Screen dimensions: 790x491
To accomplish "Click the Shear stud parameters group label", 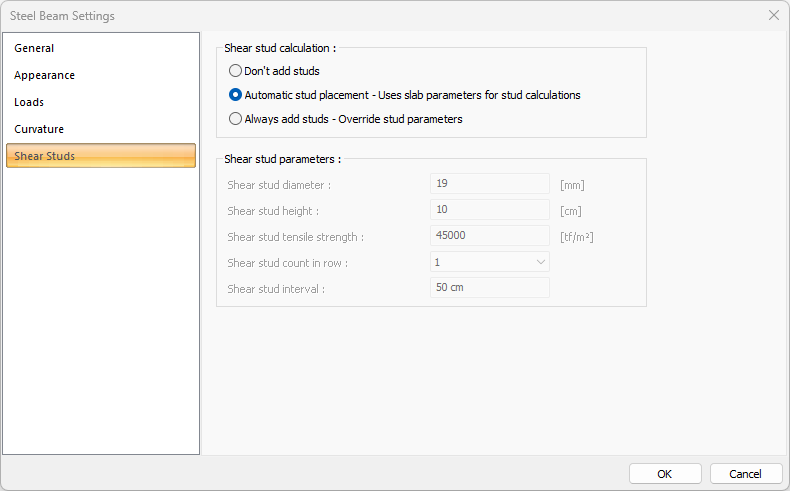I will [283, 158].
